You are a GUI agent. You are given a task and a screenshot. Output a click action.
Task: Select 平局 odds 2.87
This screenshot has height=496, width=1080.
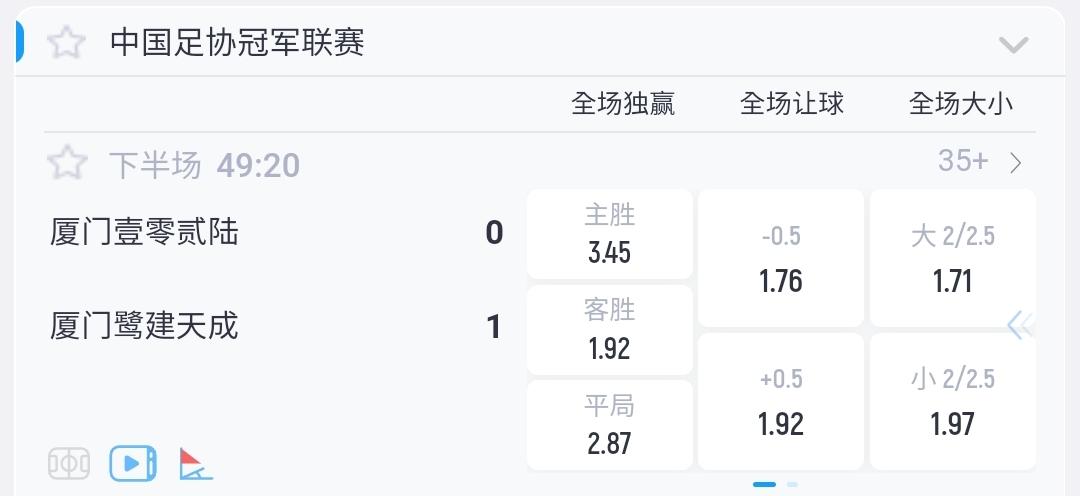[609, 425]
